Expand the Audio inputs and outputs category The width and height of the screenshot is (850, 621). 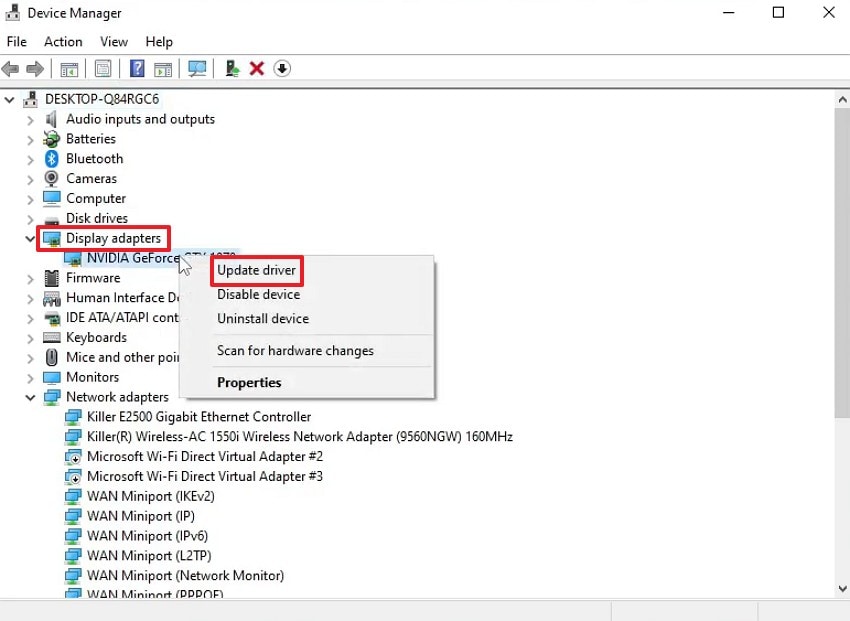tap(28, 119)
